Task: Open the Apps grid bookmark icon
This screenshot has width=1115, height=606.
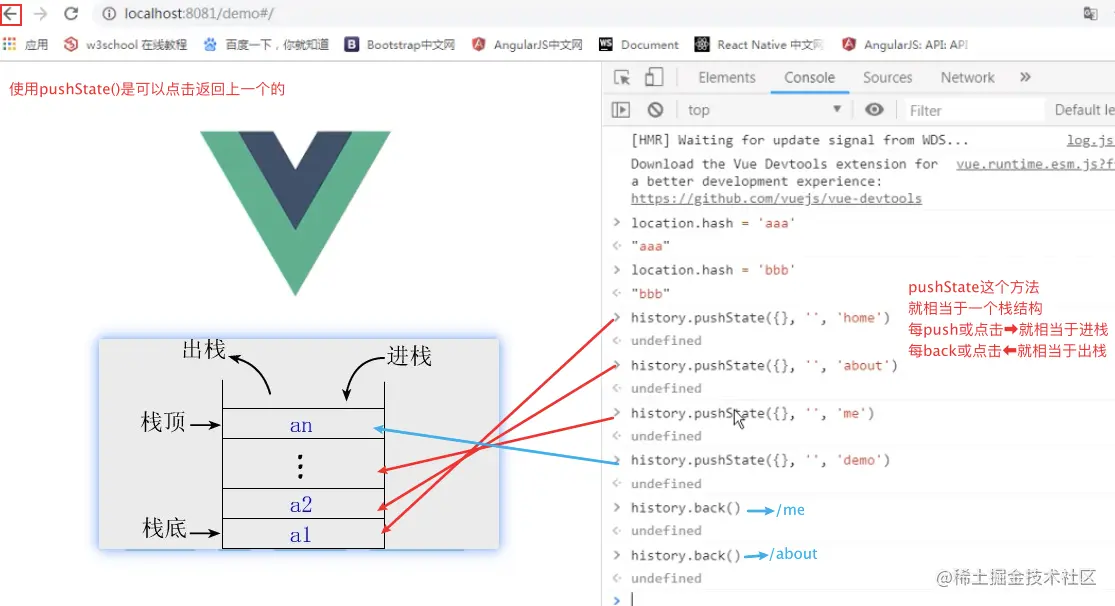Action: pyautogui.click(x=9, y=44)
